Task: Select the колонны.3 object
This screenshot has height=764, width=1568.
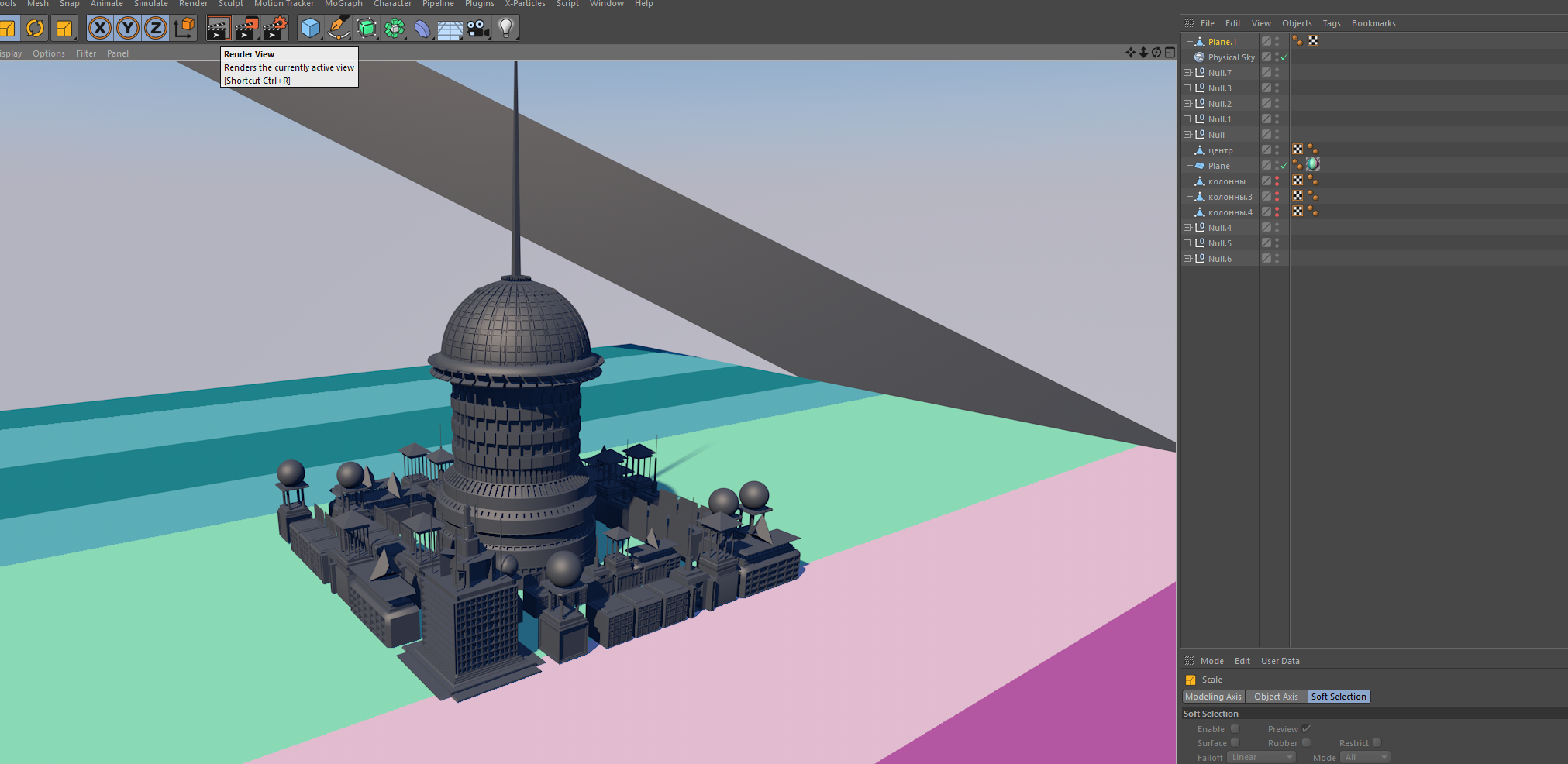Action: pos(1230,197)
